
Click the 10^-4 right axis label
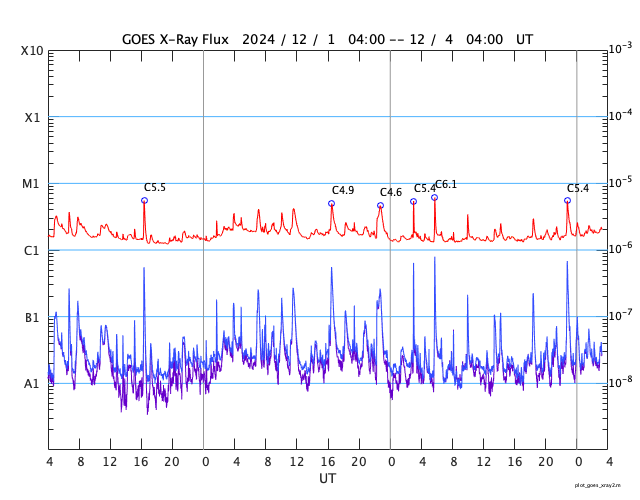tap(620, 115)
